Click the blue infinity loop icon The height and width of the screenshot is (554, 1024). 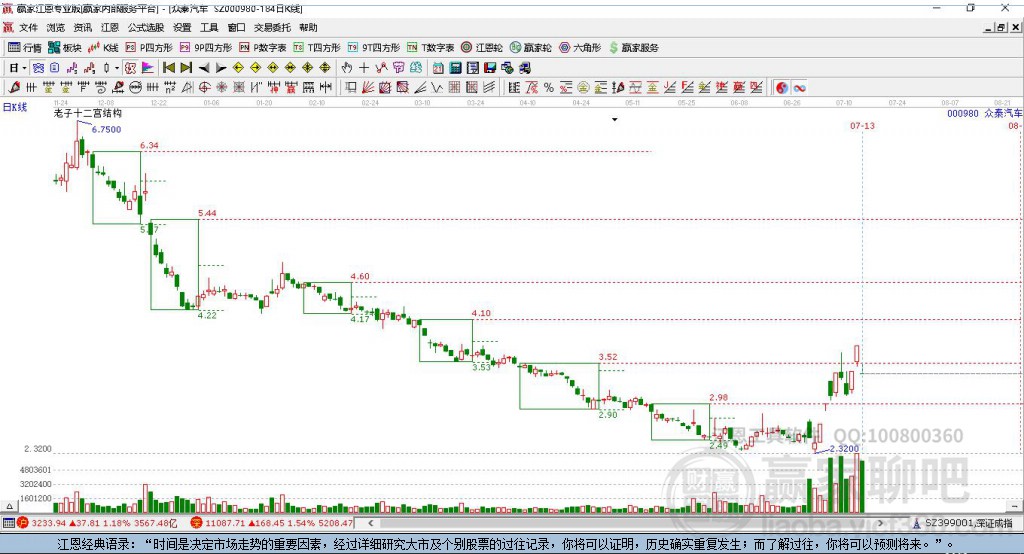799,88
